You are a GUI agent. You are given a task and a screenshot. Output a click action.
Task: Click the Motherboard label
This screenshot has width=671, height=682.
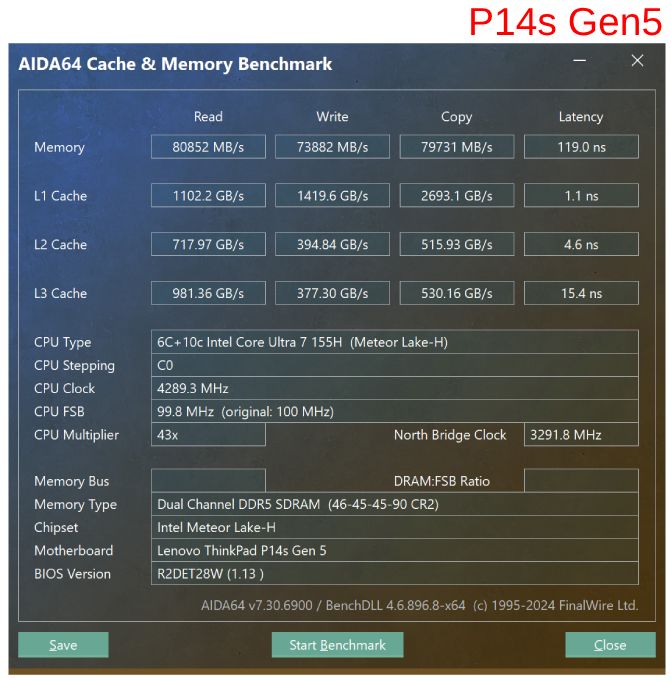(73, 550)
